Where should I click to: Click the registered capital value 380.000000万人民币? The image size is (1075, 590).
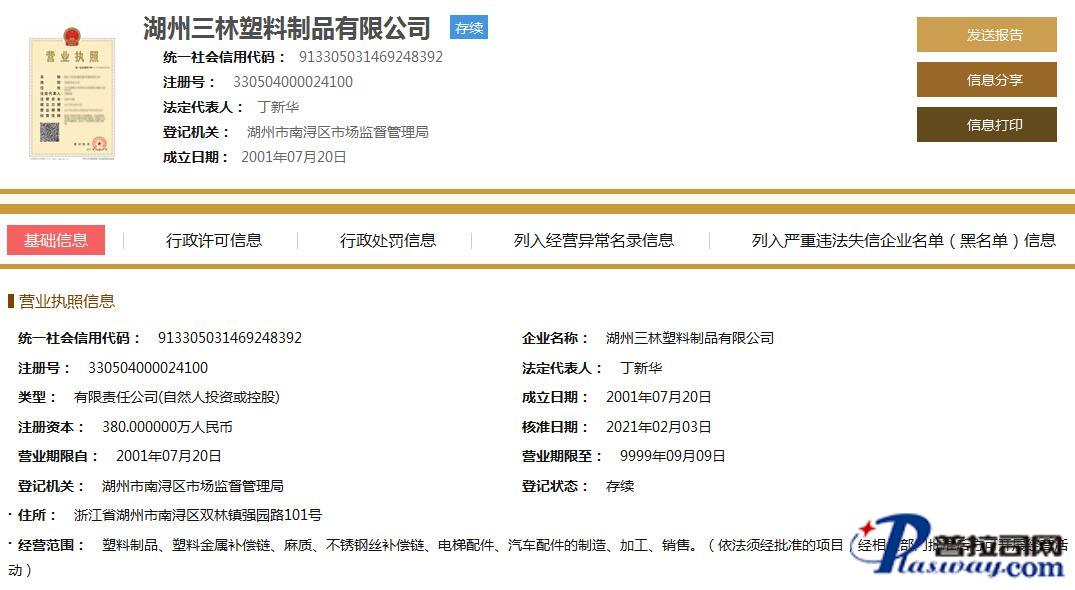[x=167, y=427]
